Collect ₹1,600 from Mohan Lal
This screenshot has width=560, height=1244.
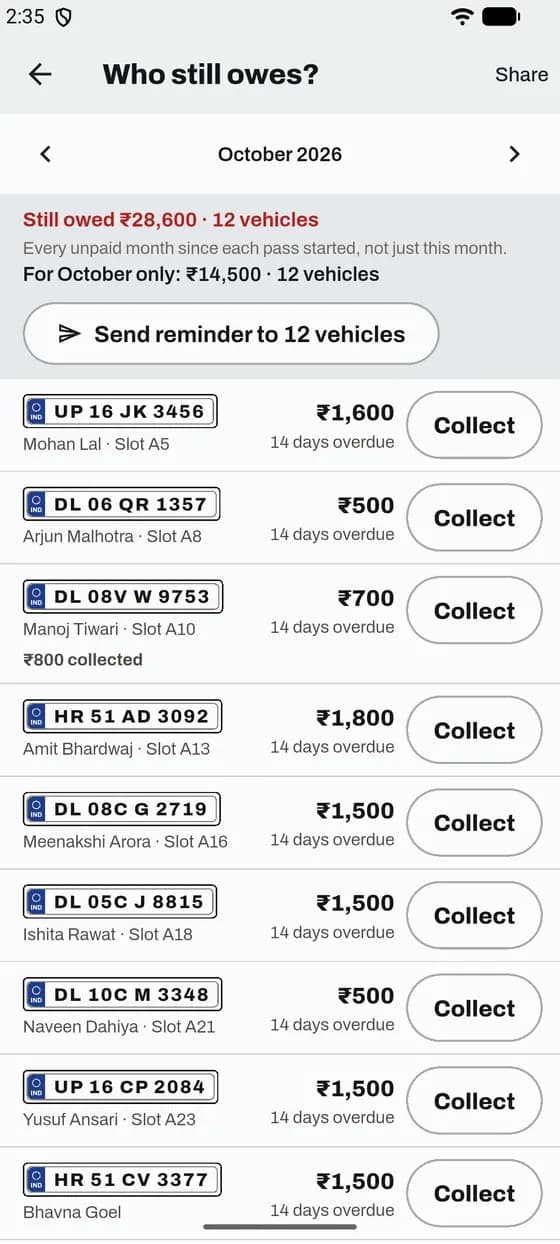(474, 425)
